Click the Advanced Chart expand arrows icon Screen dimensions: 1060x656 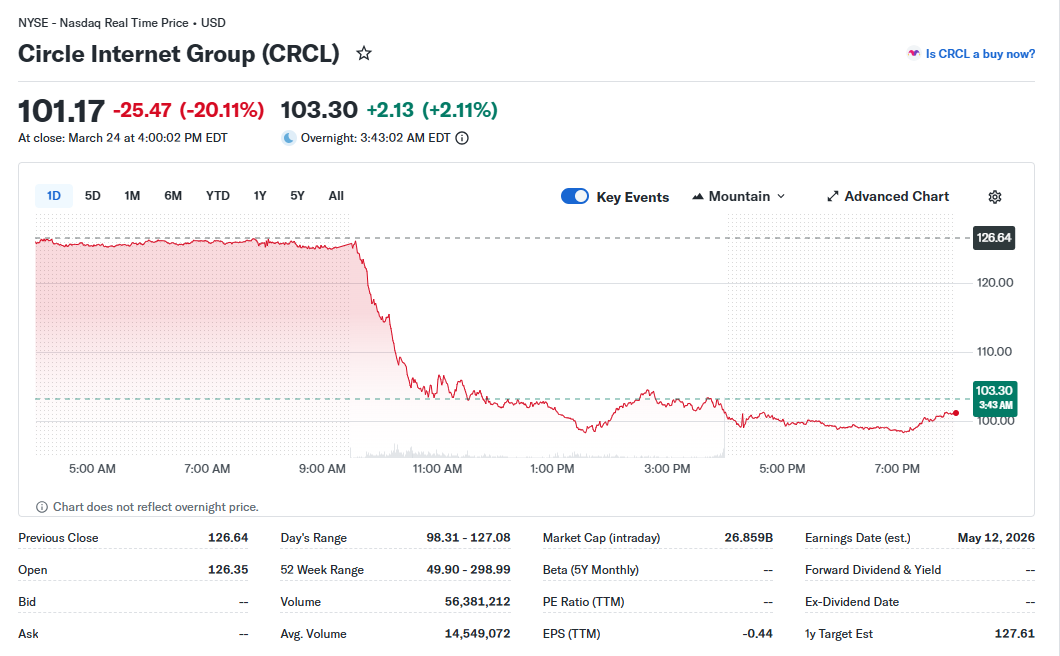pos(832,197)
